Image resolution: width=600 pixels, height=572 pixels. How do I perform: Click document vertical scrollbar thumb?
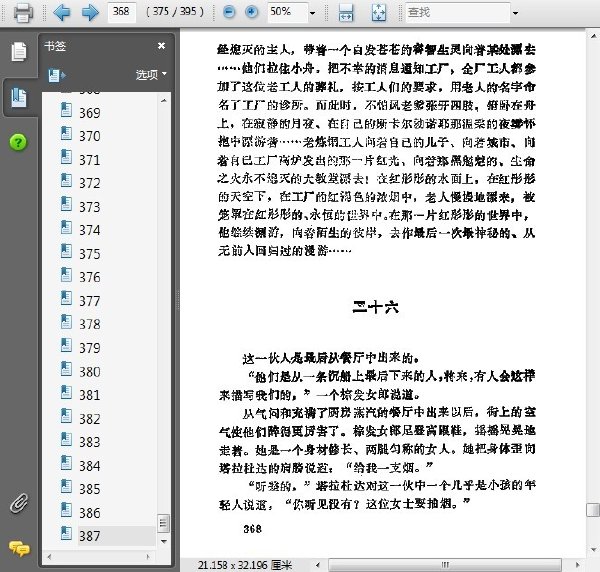[593, 509]
